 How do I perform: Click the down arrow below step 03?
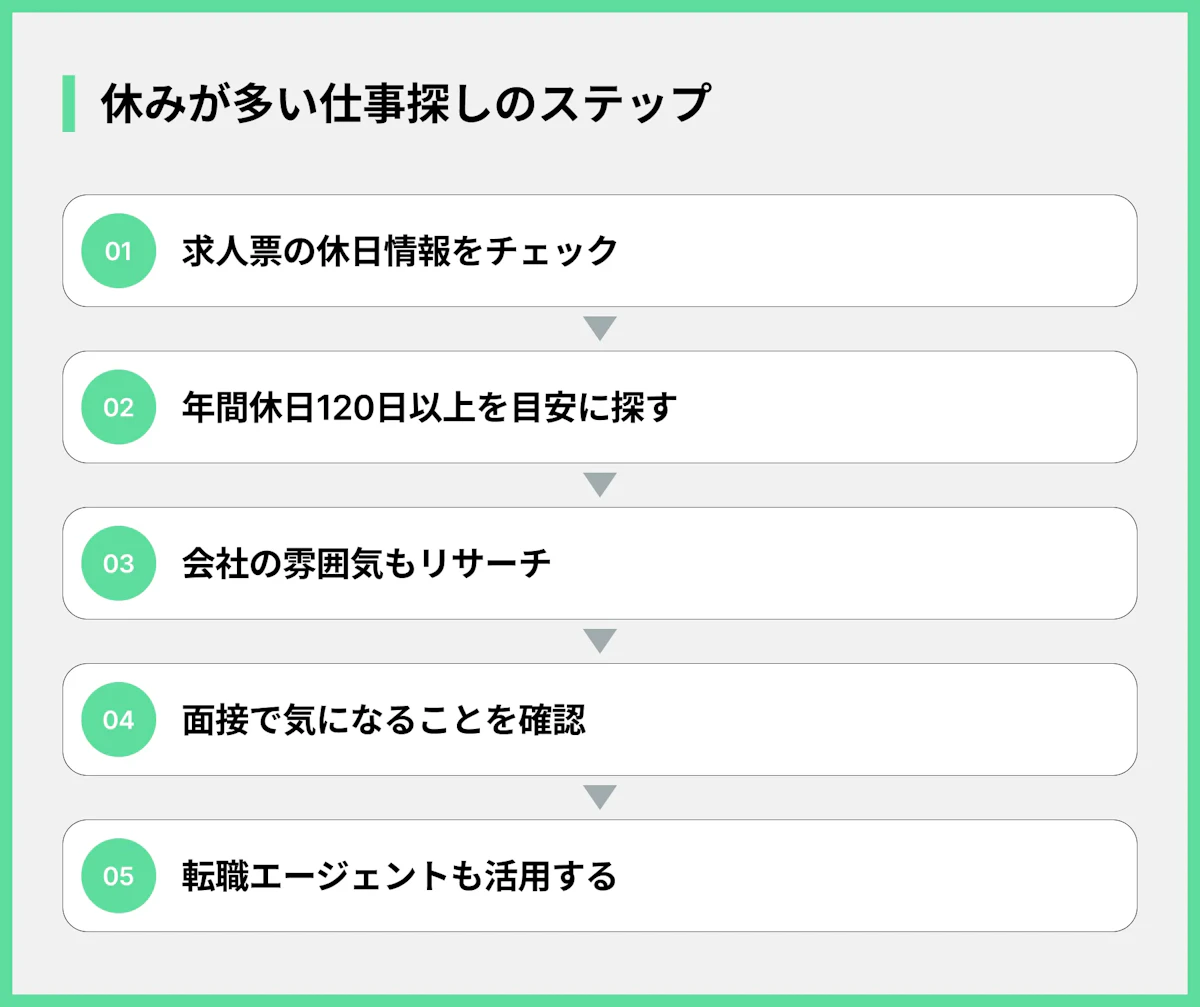tap(599, 641)
